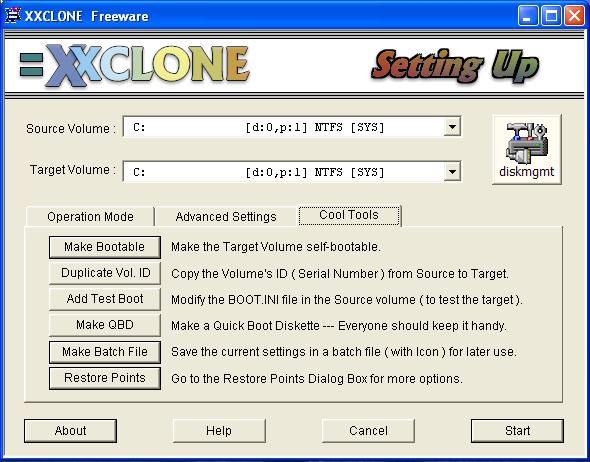This screenshot has height=462, width=590.
Task: Click the Make Batch File button
Action: [x=105, y=352]
